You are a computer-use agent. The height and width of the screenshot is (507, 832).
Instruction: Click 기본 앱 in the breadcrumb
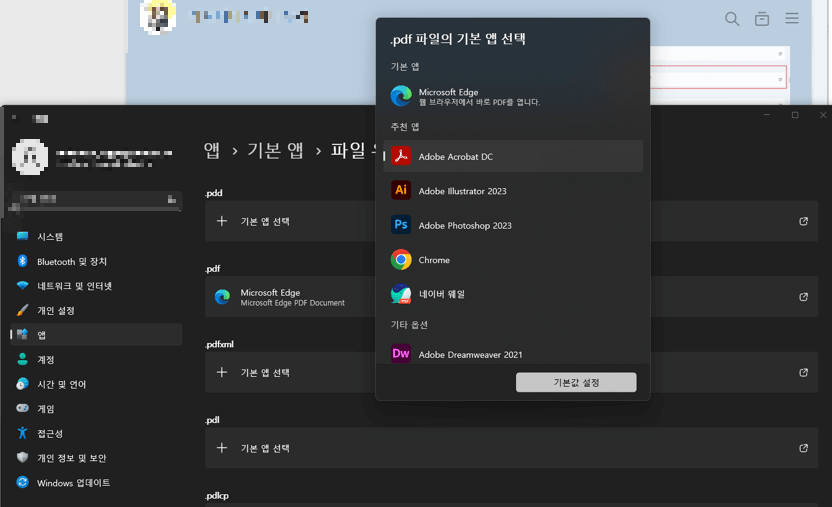pos(275,151)
